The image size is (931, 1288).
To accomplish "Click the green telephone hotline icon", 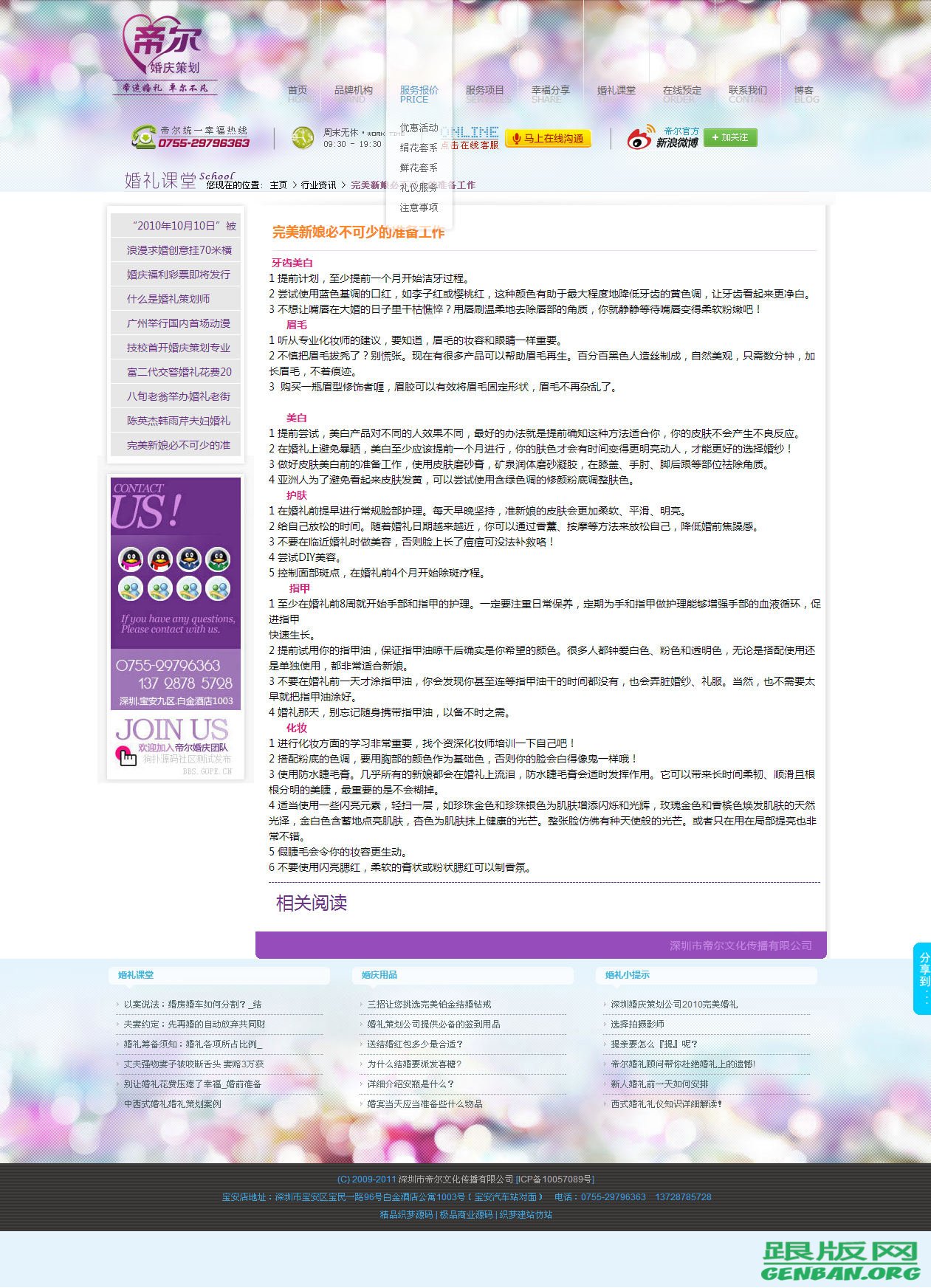I will [x=142, y=137].
